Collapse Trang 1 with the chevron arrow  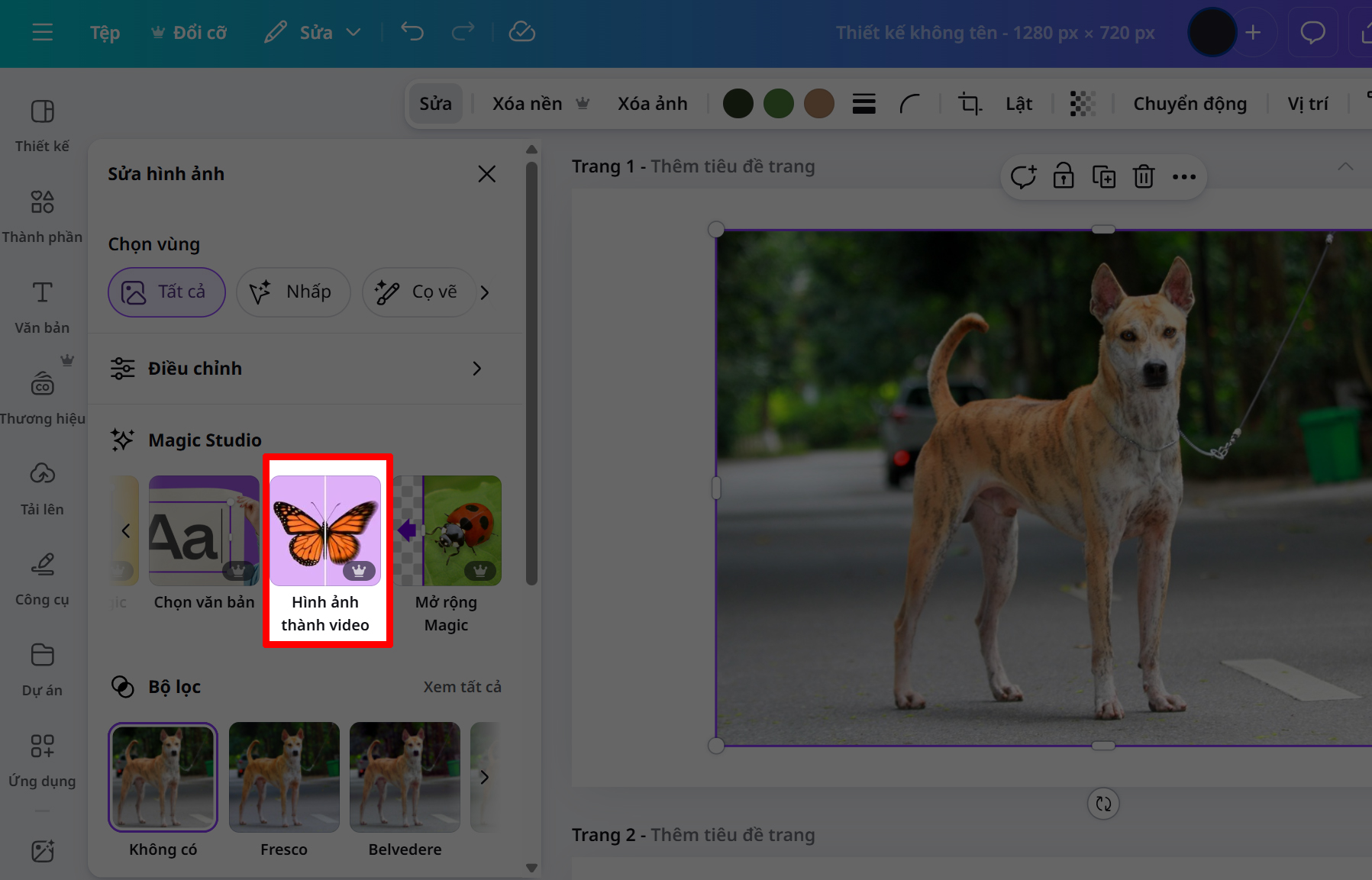tap(1345, 166)
